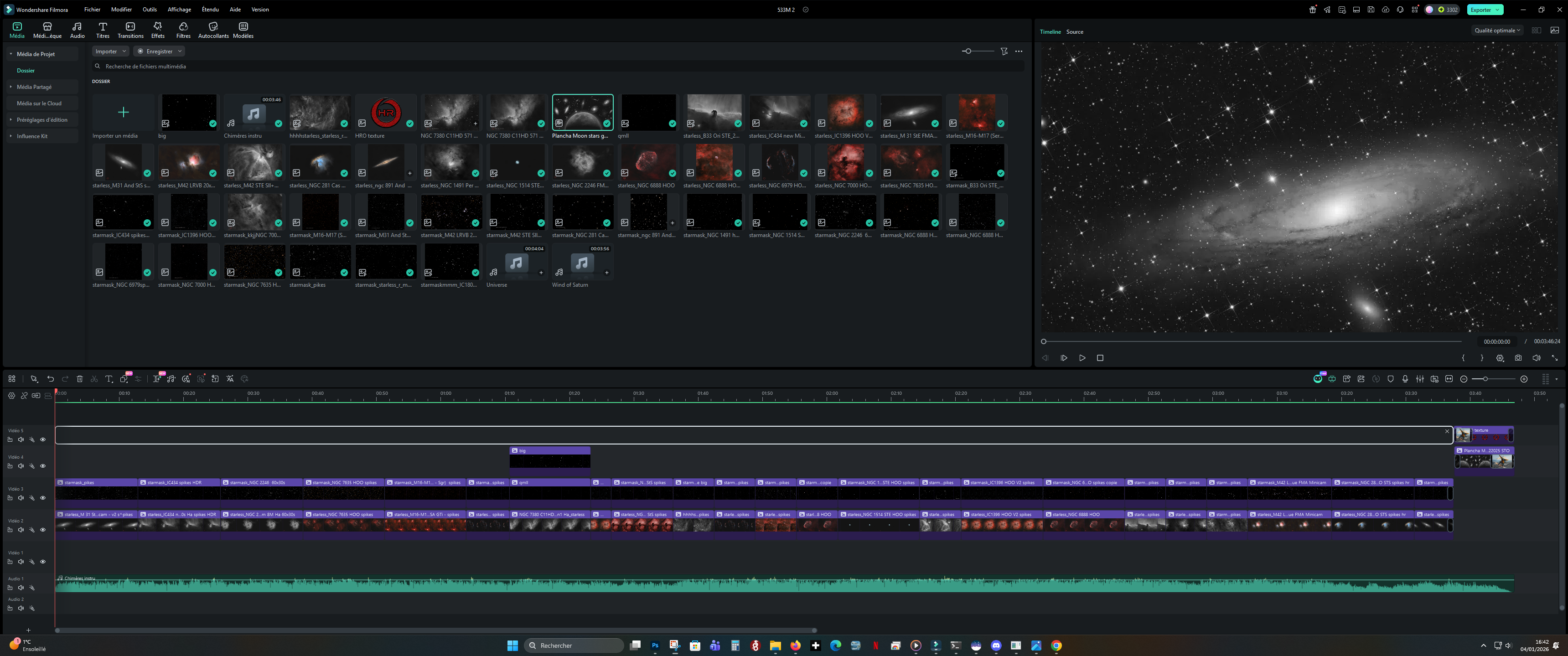Viewport: 1568px width, 656px height.
Task: Click zoom-to-fit timeline icon
Action: (x=1449, y=379)
